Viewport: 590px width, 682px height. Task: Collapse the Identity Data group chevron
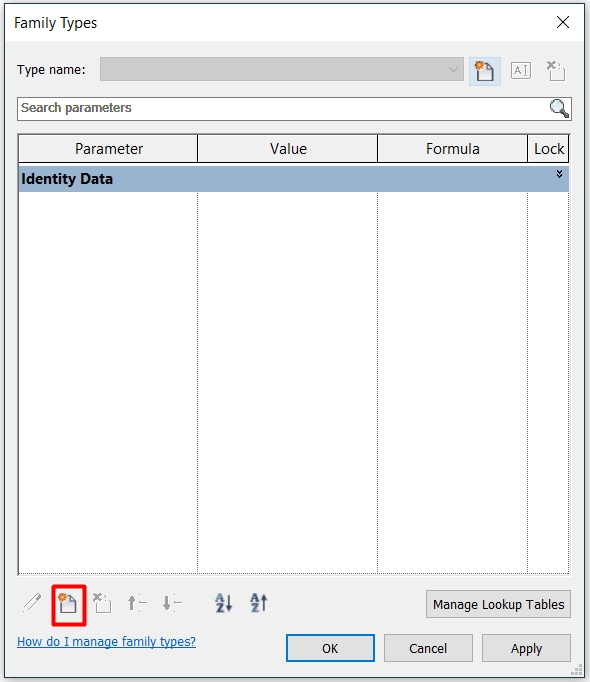pyautogui.click(x=560, y=174)
